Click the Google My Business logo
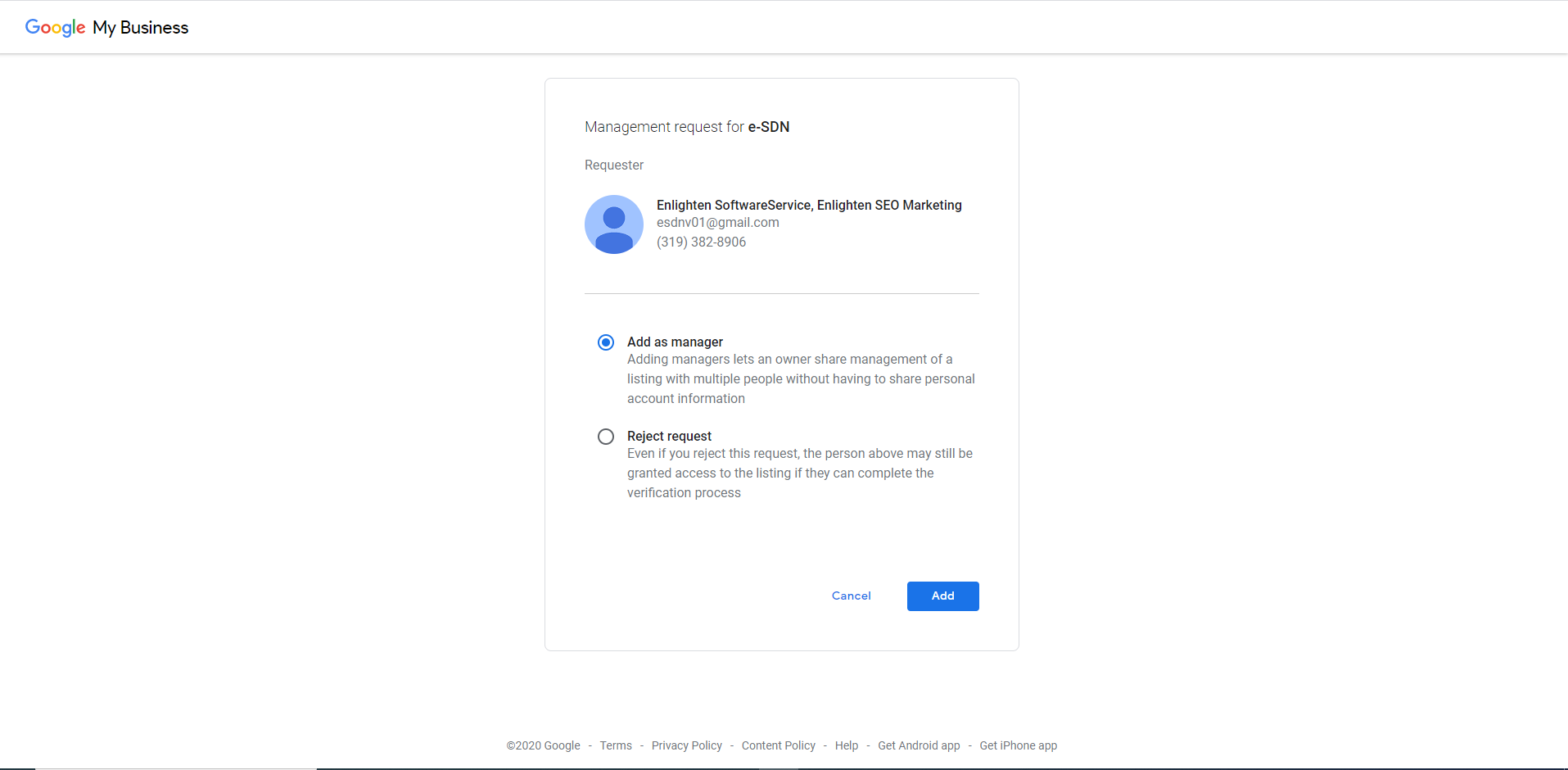This screenshot has width=1568, height=770. click(106, 28)
